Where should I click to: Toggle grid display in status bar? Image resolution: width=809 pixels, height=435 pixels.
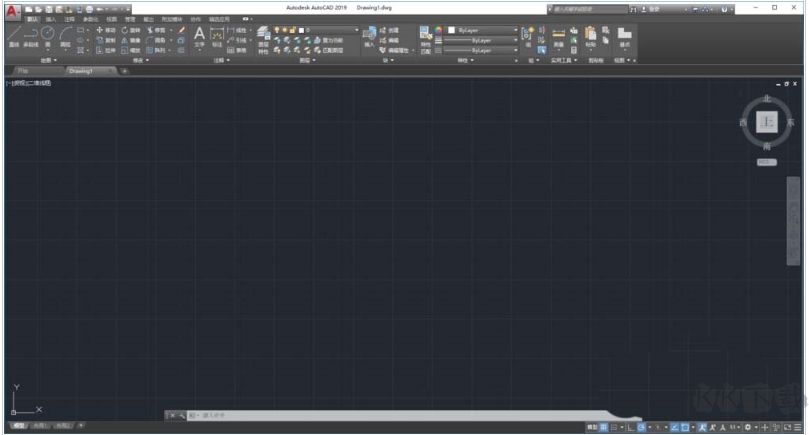tap(604, 427)
